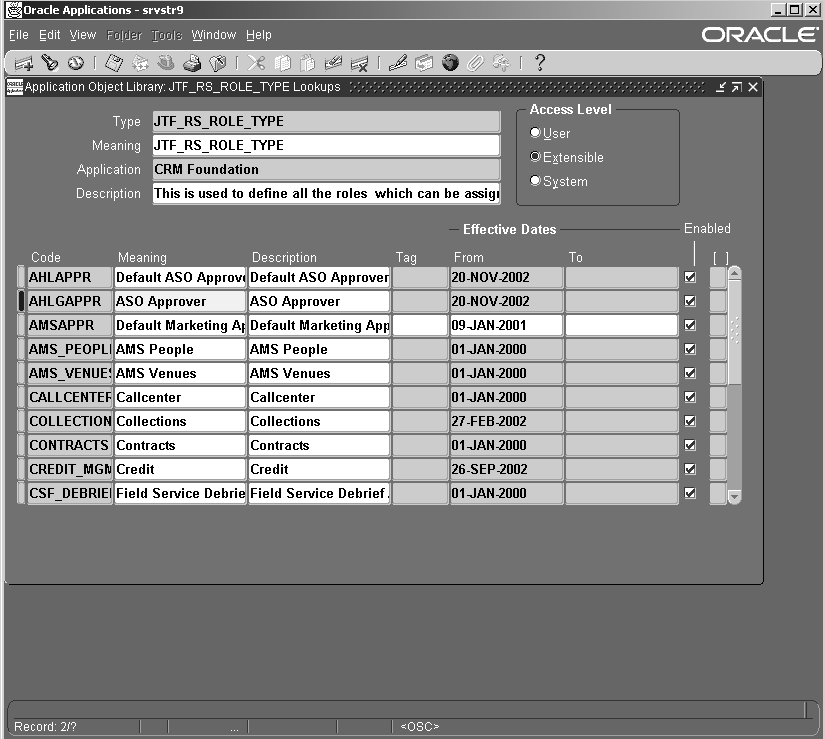Toggle Enabled checkbox for AMSAPPR row

coord(690,325)
